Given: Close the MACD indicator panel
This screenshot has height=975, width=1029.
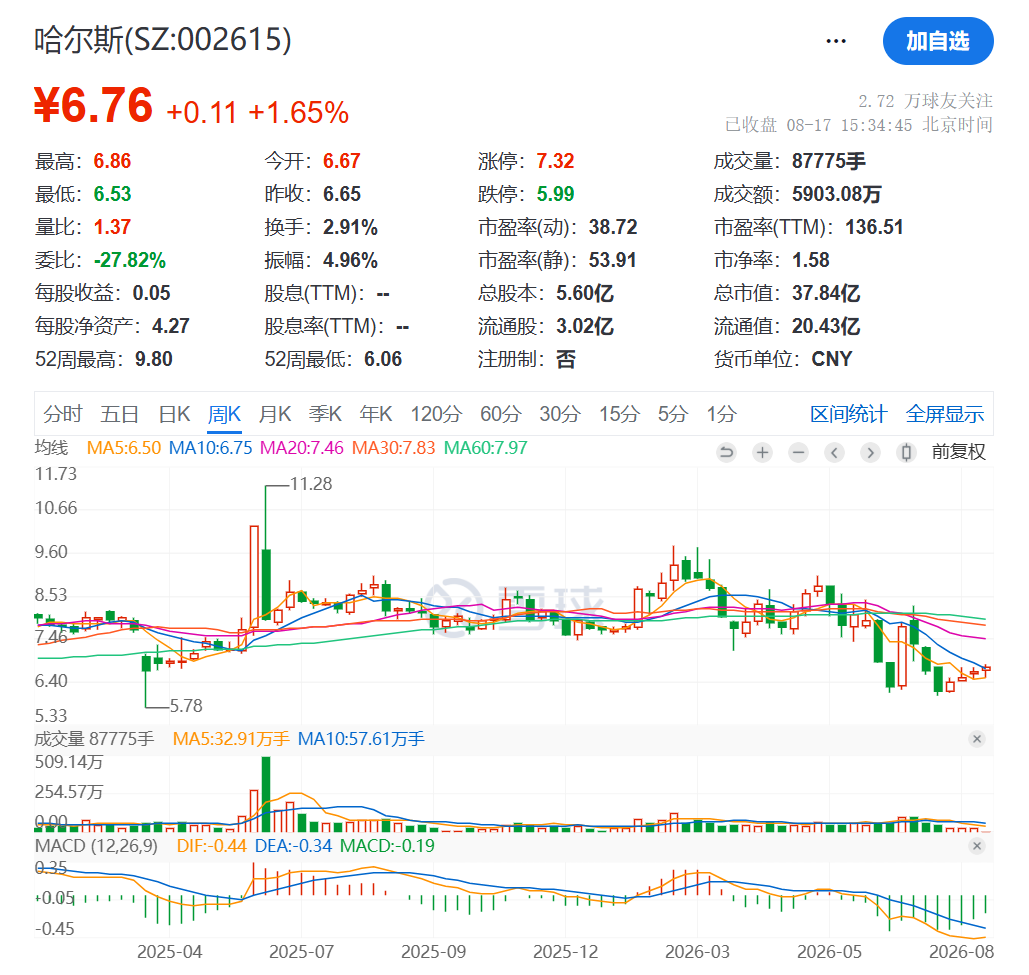Looking at the screenshot, I should tap(977, 846).
